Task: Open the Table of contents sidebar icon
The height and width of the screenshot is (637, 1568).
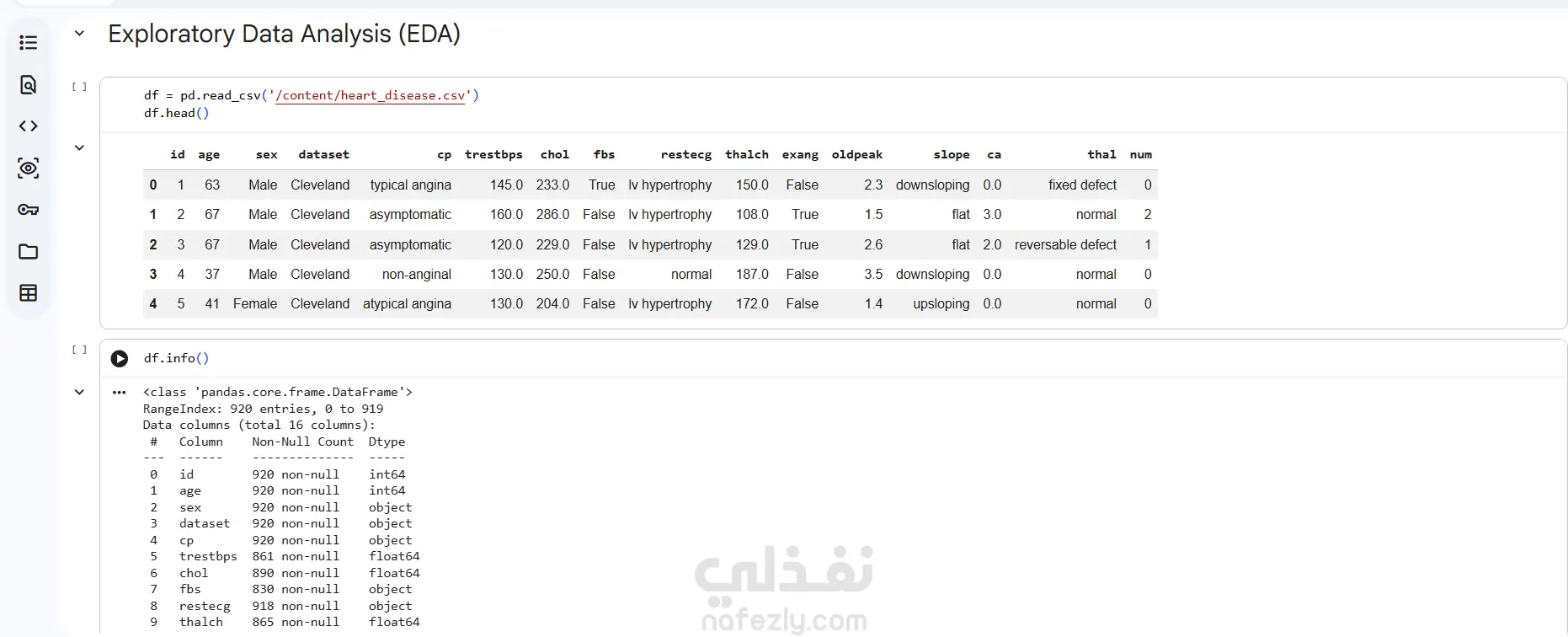Action: tap(28, 42)
